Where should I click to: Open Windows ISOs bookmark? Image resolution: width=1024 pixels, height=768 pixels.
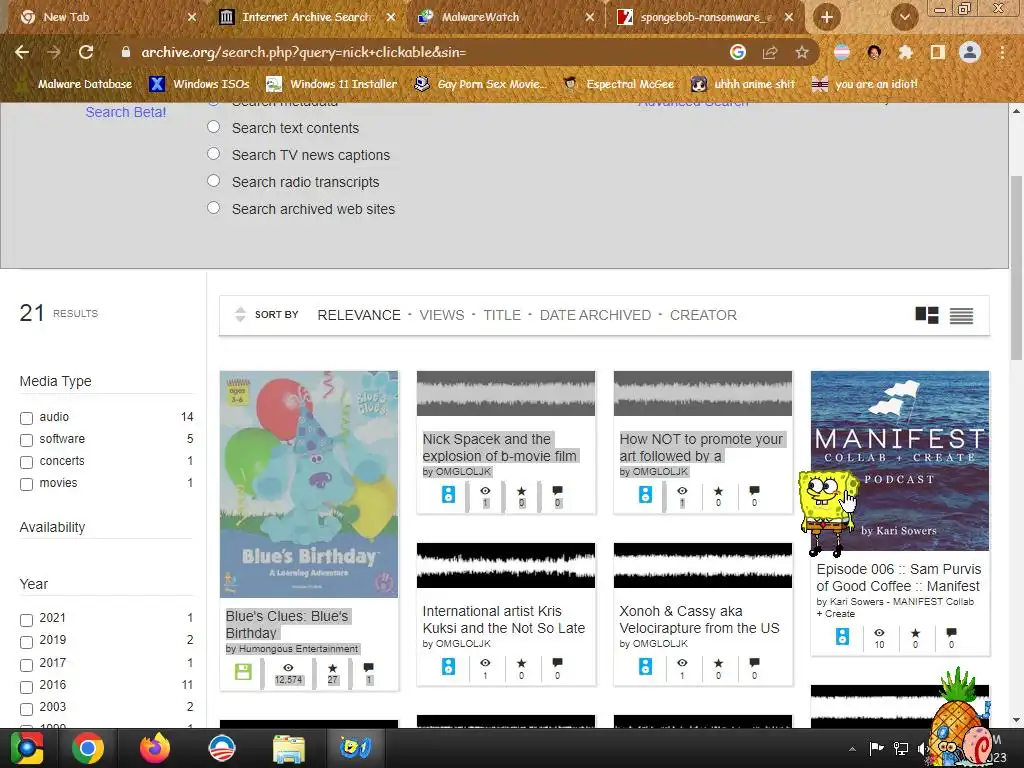coord(199,84)
